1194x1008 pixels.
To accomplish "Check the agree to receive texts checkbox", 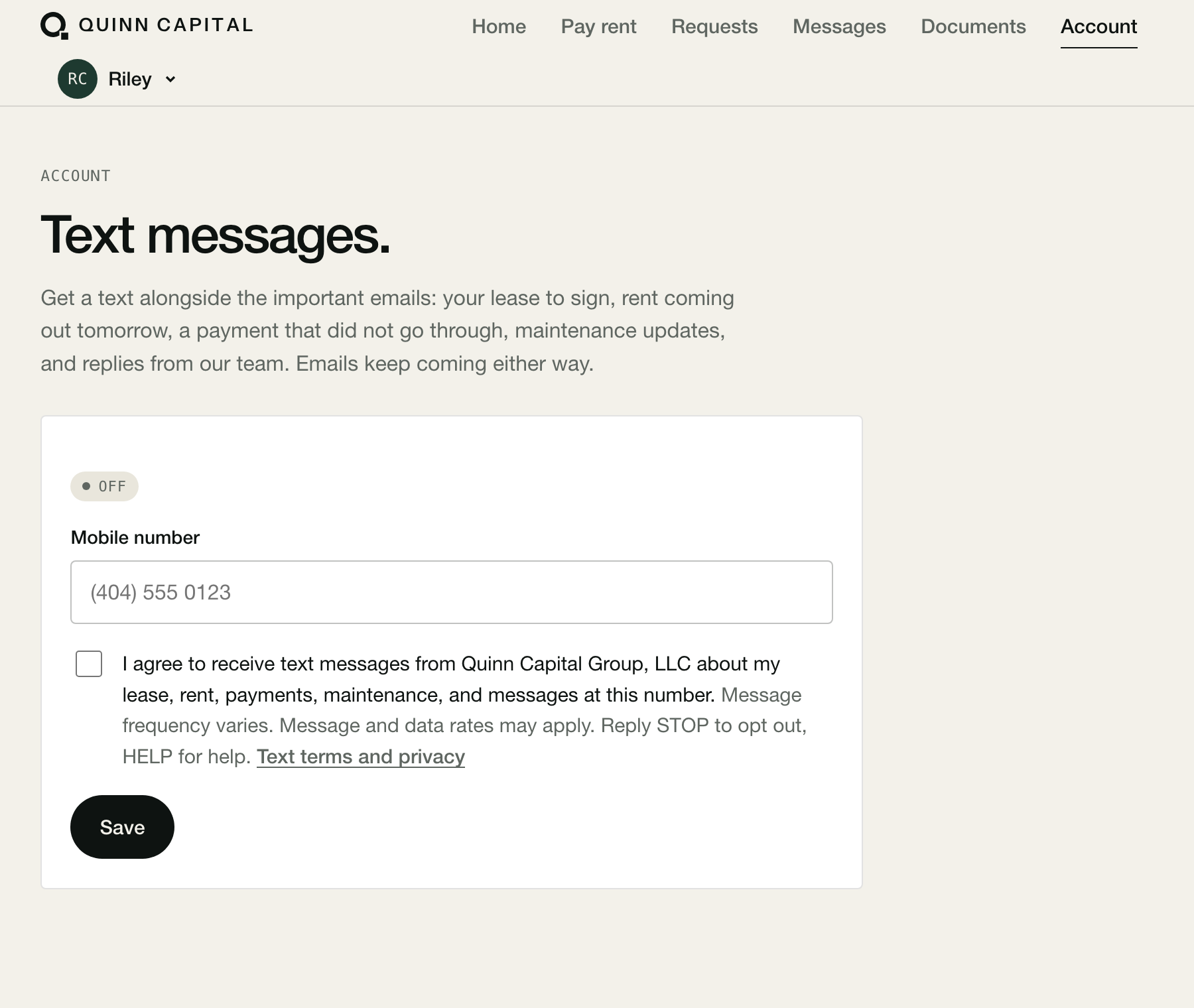I will [x=89, y=664].
